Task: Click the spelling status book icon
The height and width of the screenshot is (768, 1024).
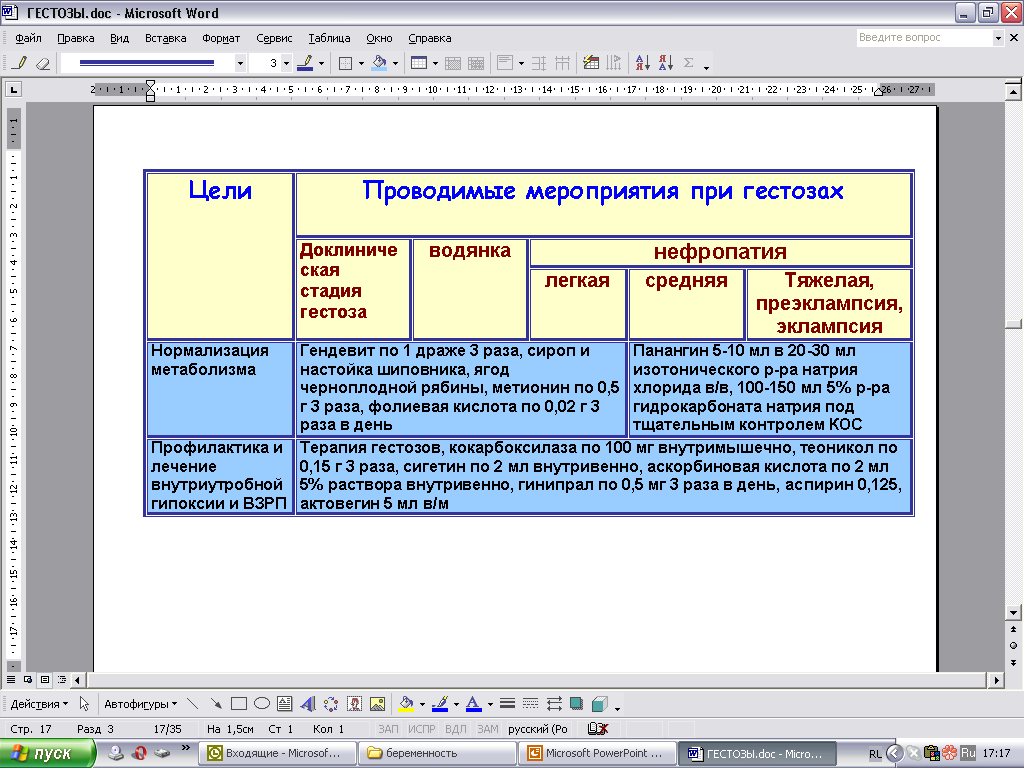Action: (598, 729)
